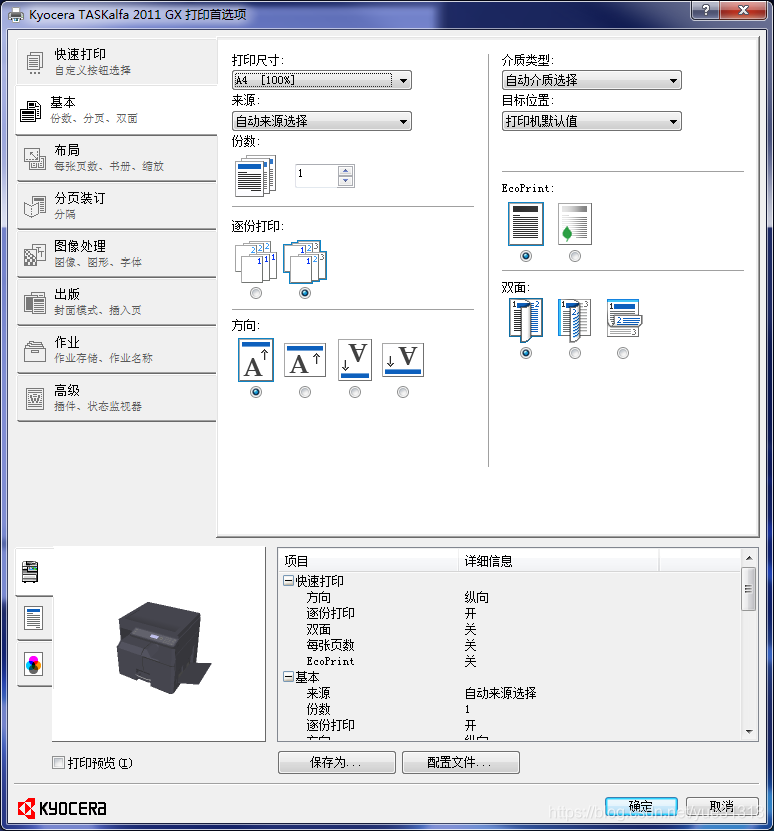Click the copies stack icon
Viewport: 774px width, 831px height.
(x=256, y=175)
